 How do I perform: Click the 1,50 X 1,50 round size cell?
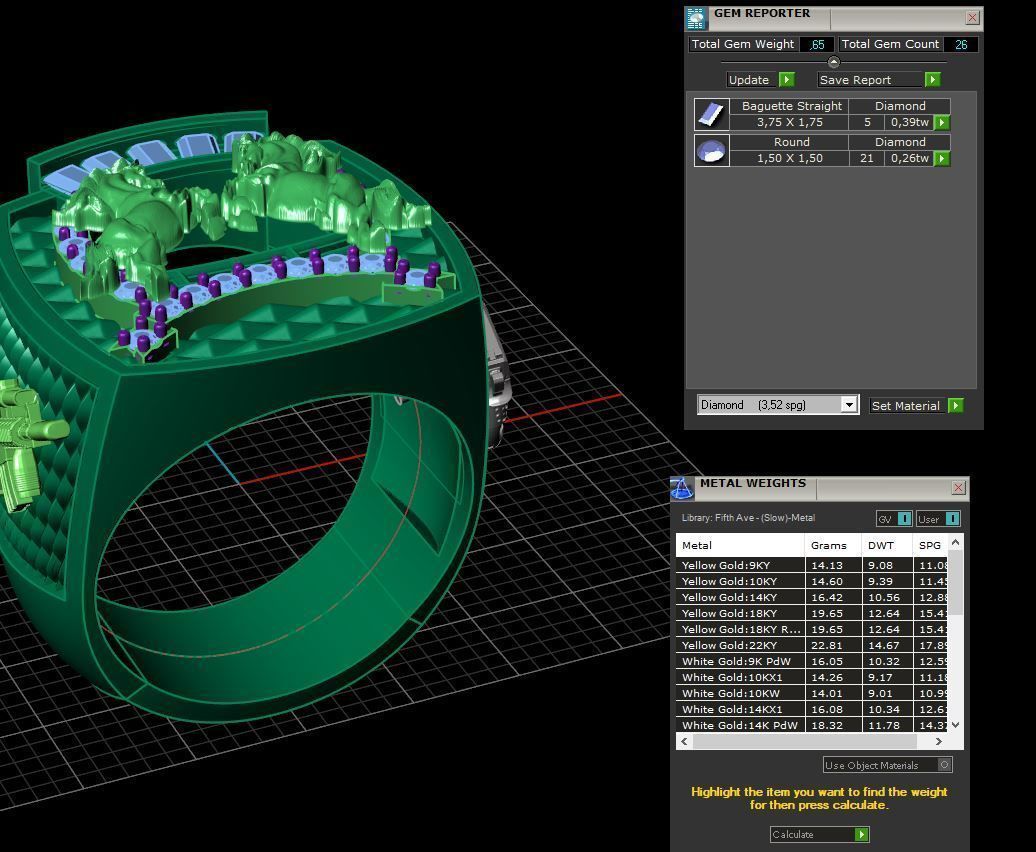tap(790, 159)
